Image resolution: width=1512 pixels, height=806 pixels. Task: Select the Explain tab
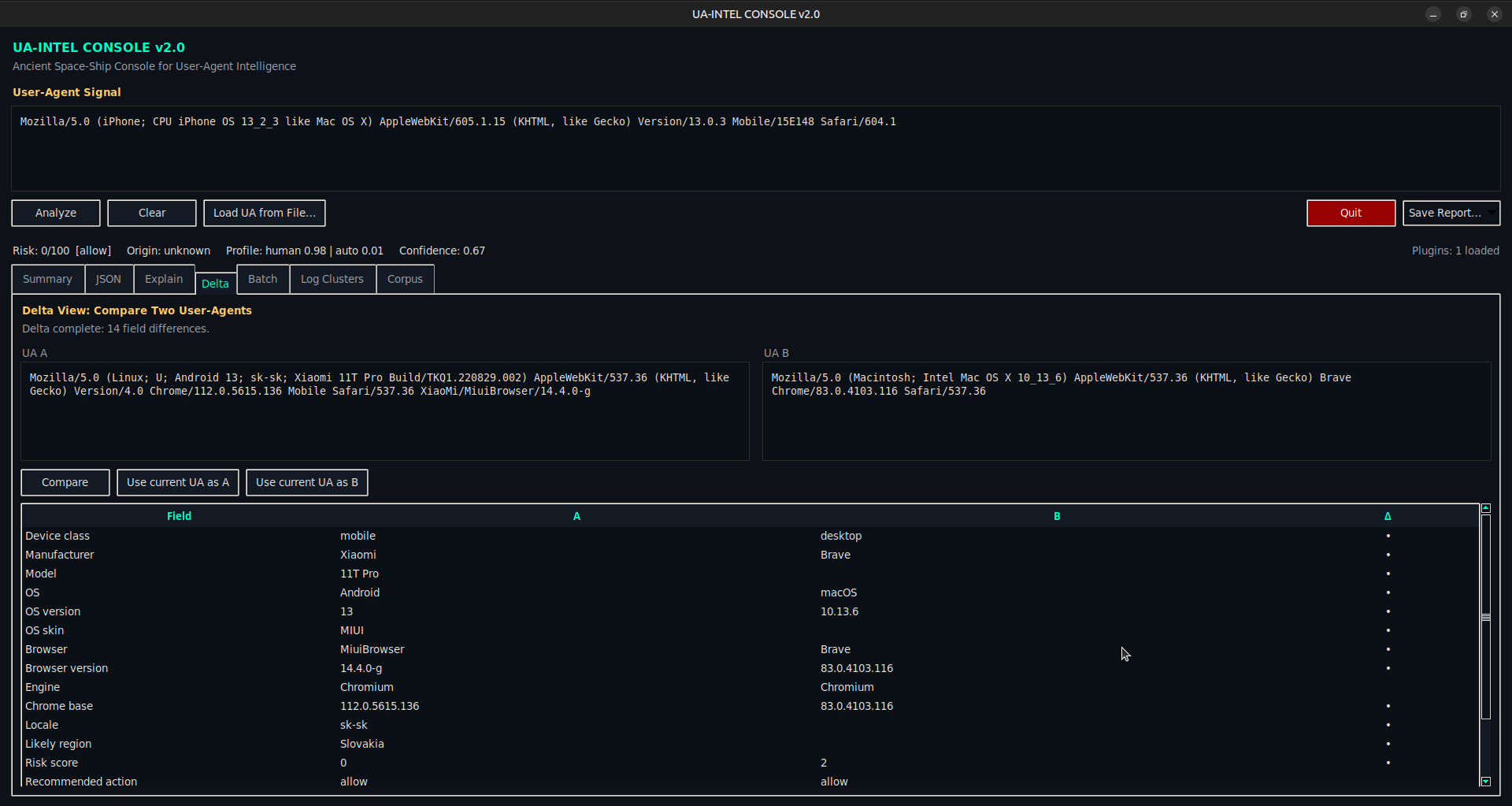(x=164, y=279)
